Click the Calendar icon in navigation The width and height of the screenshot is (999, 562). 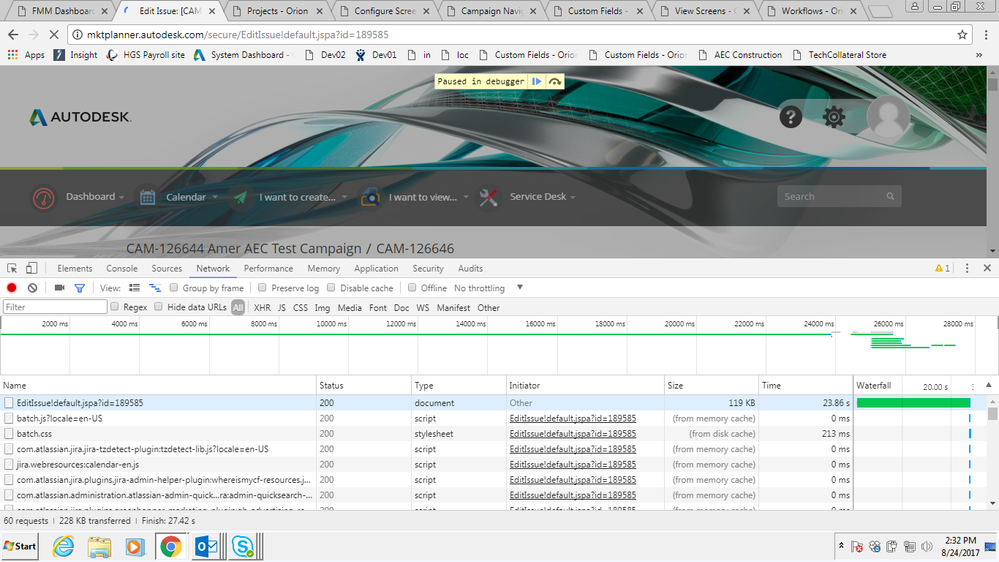click(147, 198)
